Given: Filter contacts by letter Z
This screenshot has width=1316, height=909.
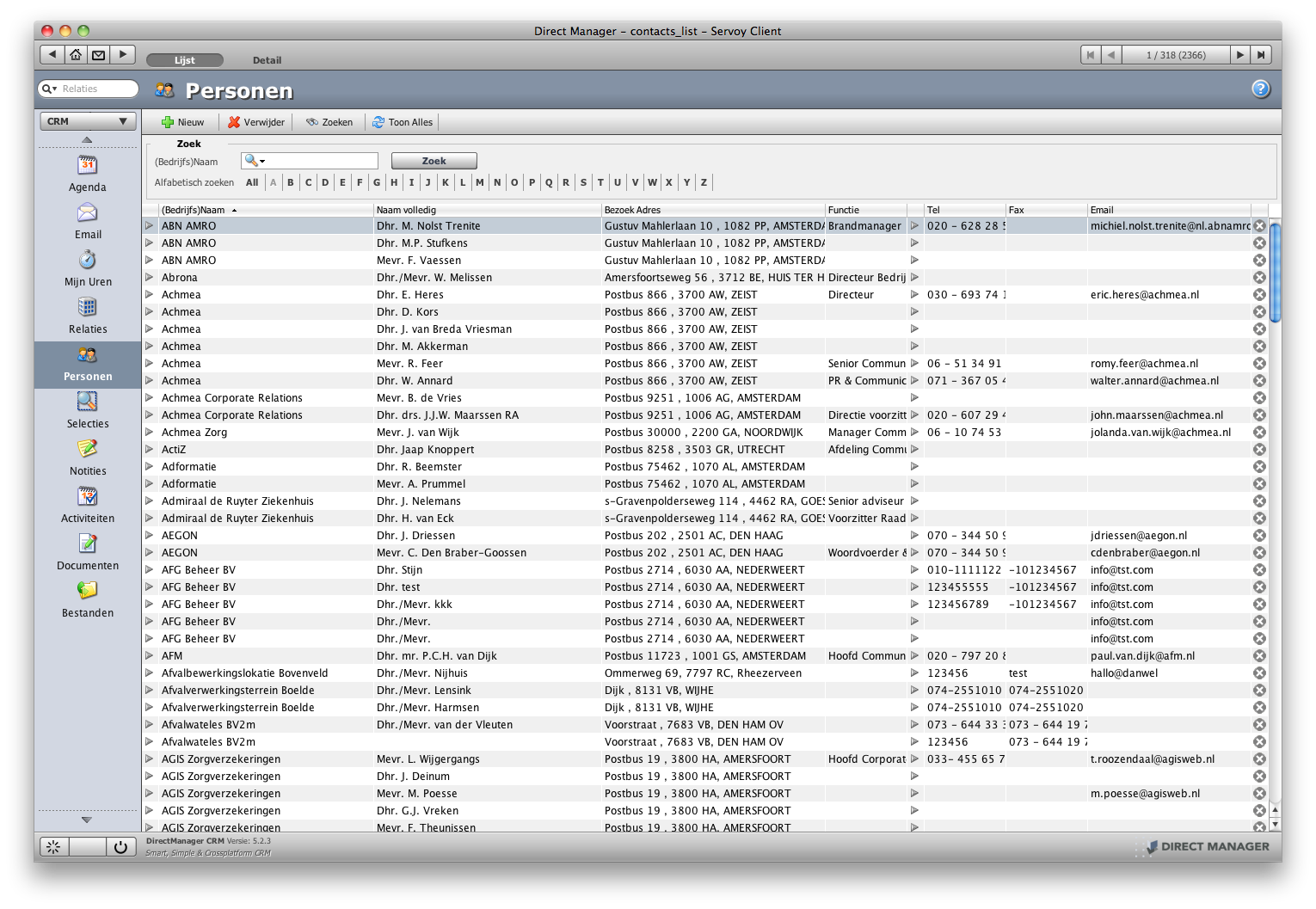Looking at the screenshot, I should pos(704,182).
